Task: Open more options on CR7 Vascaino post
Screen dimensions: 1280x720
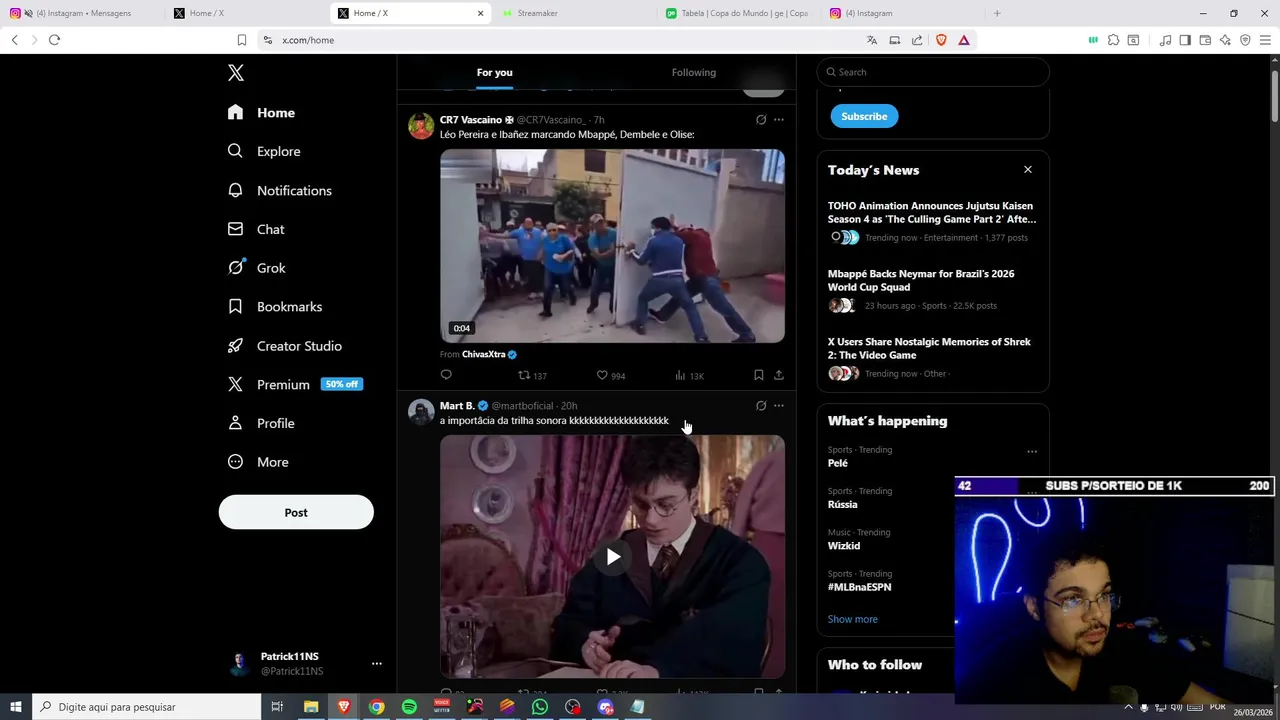Action: 779,120
